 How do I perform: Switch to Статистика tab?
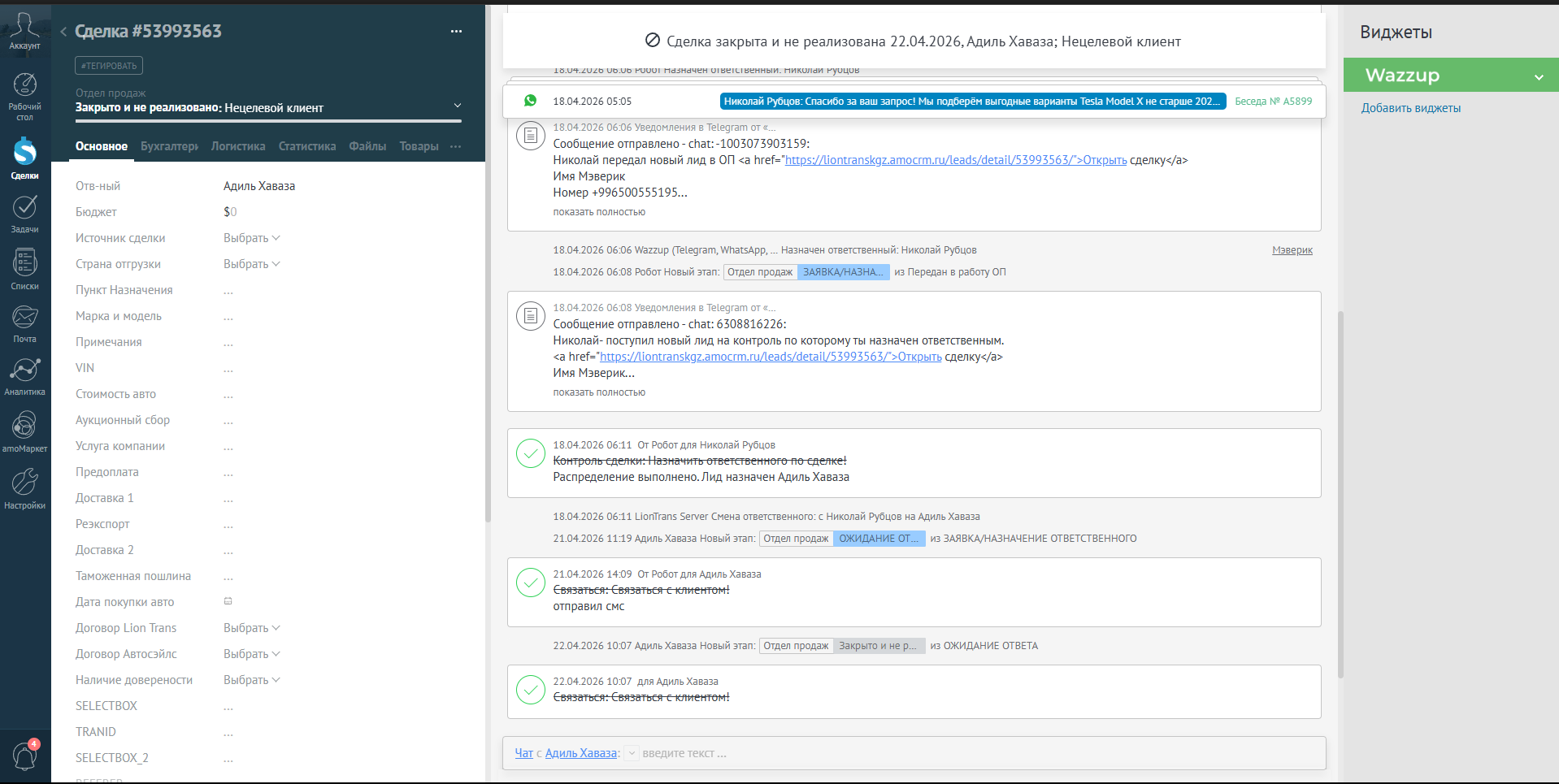click(307, 146)
